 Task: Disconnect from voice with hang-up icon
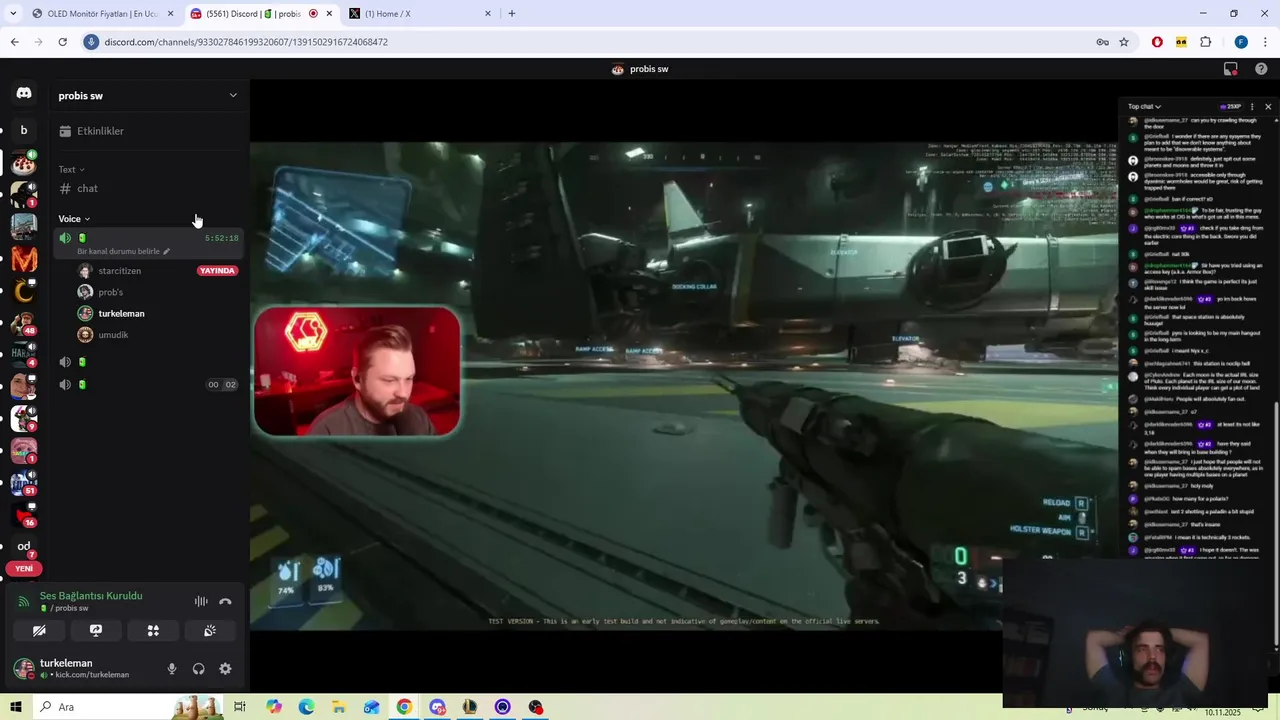coord(225,602)
